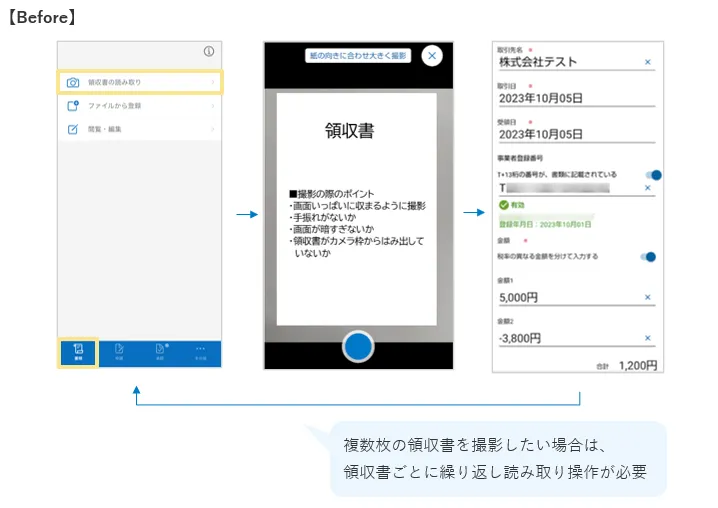Open the bottom tab with notification dot
Screen dimensions: 718x508
click(160, 351)
